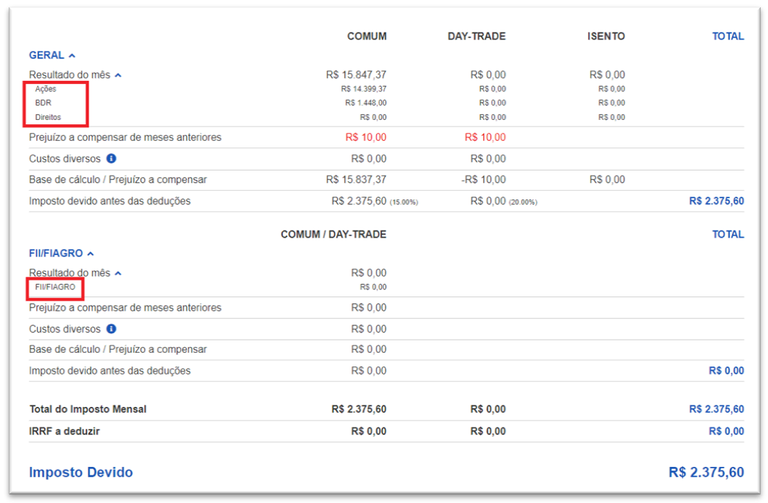Click the TOTAL header above GERAL
768x503 pixels.
point(728,36)
